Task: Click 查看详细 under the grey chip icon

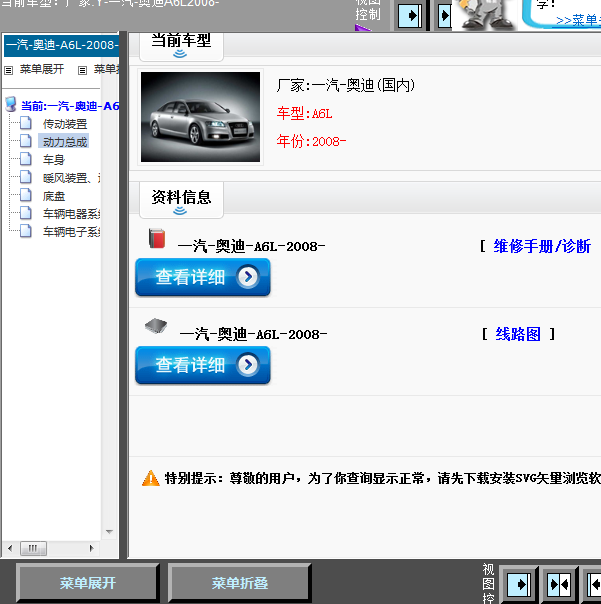Action: point(203,365)
